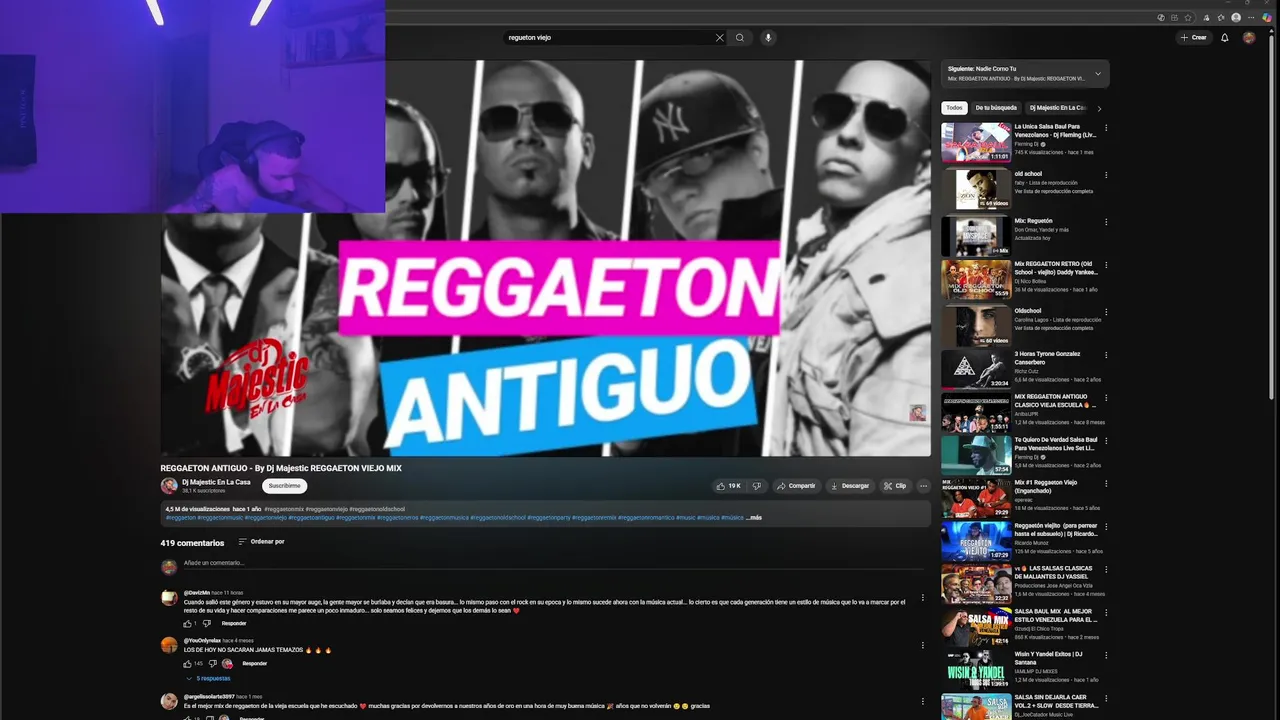Click the magnifier search button
Screen dimensions: 1280x720
click(x=740, y=38)
